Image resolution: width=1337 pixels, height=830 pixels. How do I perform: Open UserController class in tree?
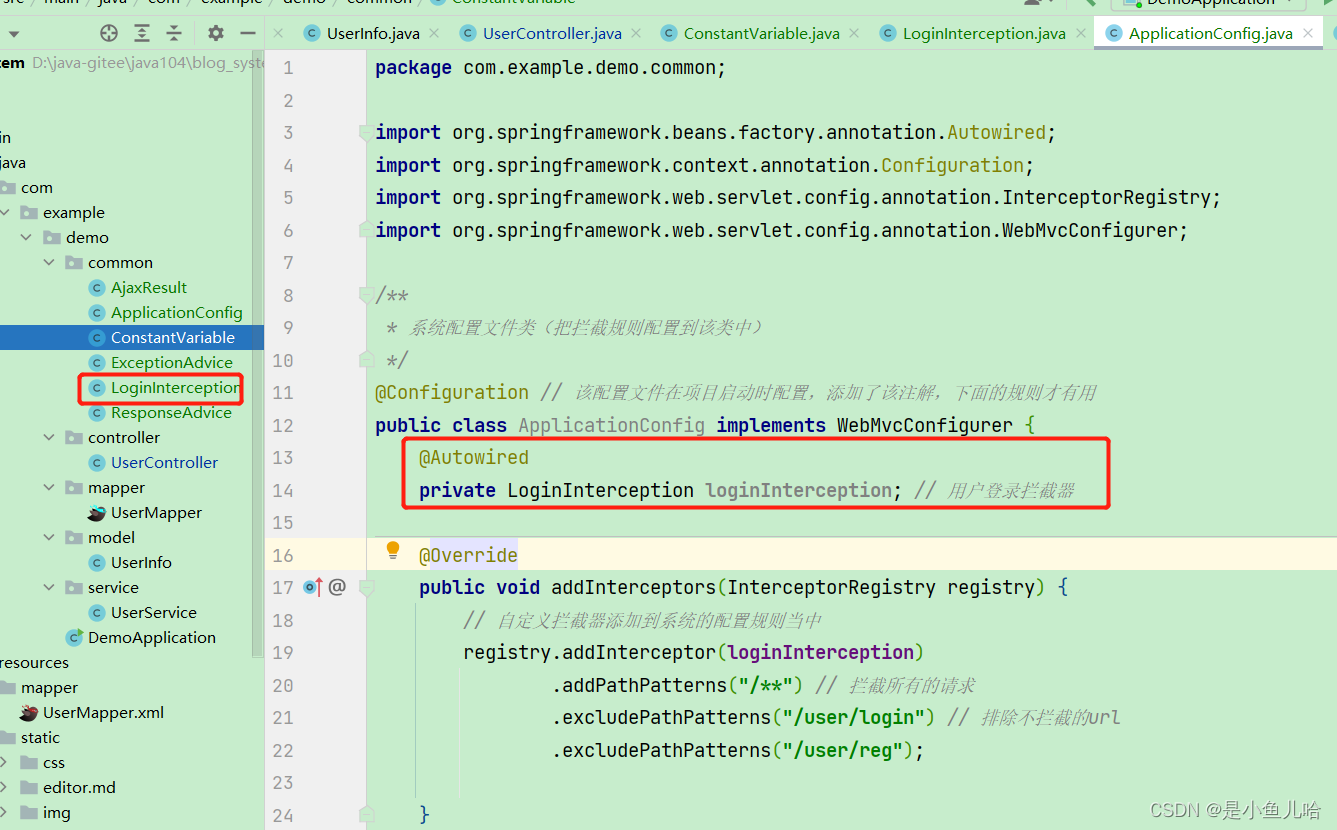164,462
